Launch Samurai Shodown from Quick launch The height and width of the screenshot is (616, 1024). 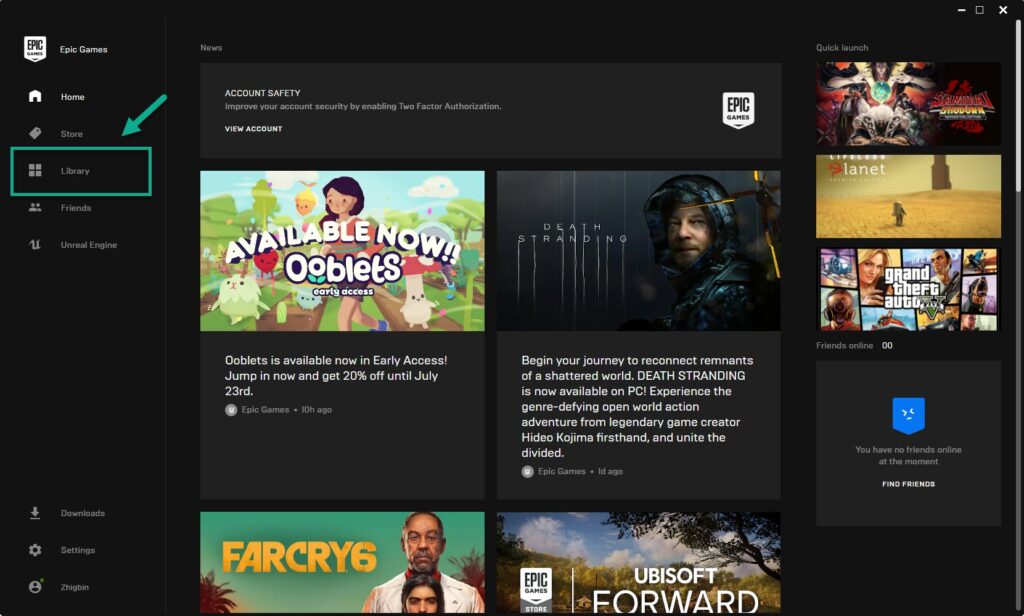[908, 104]
